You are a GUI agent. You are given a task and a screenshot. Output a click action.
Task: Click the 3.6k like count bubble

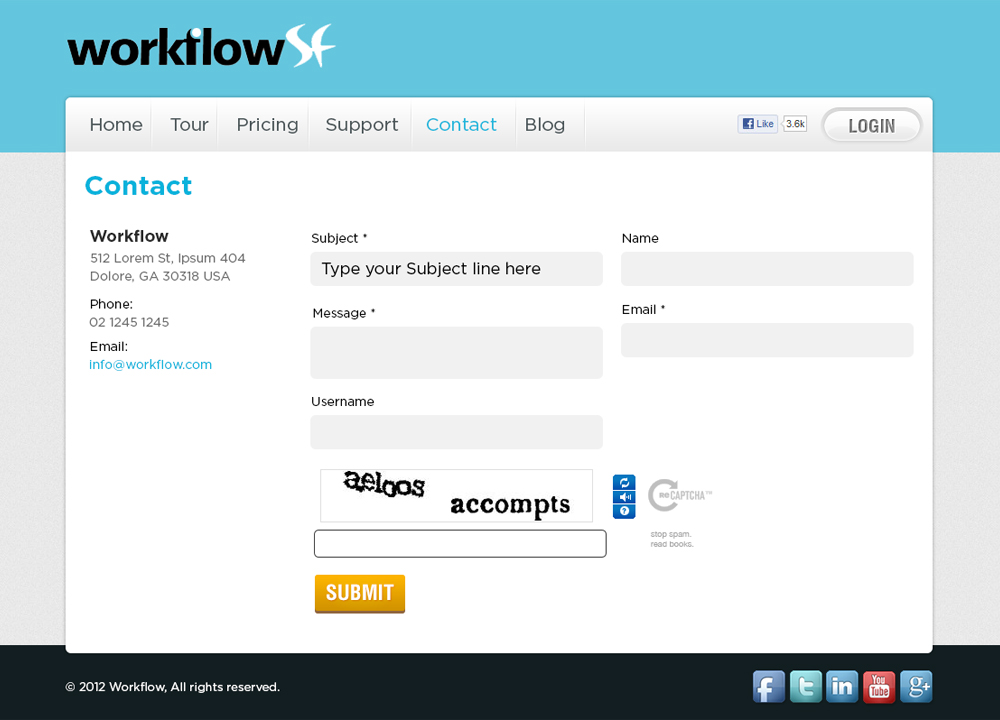pyautogui.click(x=795, y=124)
